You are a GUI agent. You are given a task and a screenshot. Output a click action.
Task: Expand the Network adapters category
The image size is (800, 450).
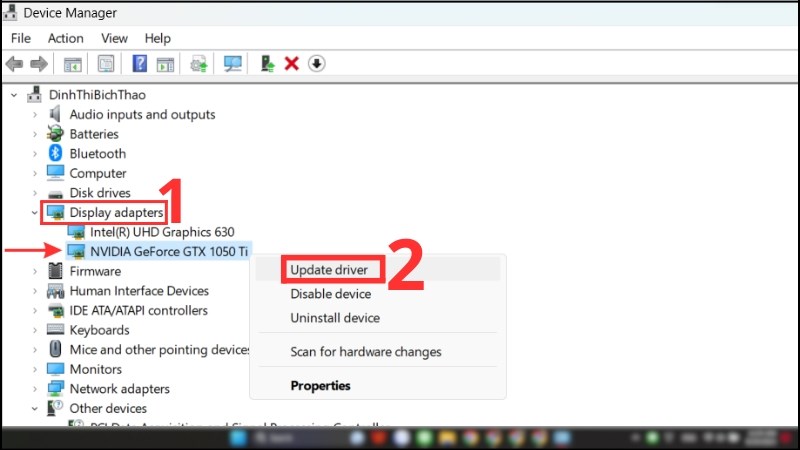point(37,389)
